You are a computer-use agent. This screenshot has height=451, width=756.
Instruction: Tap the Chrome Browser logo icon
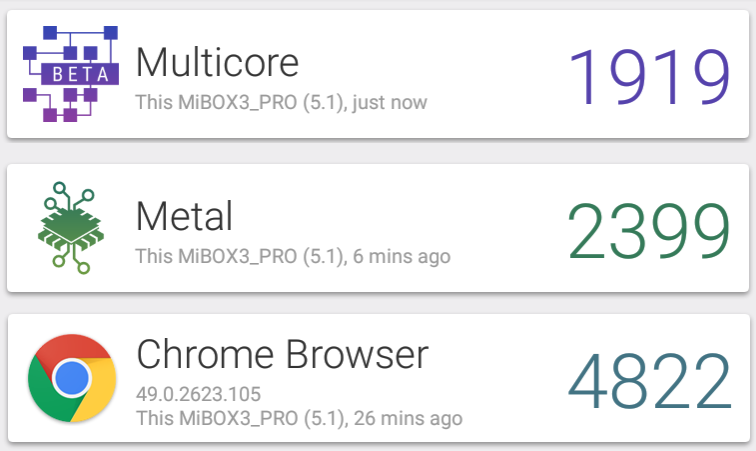click(x=72, y=378)
